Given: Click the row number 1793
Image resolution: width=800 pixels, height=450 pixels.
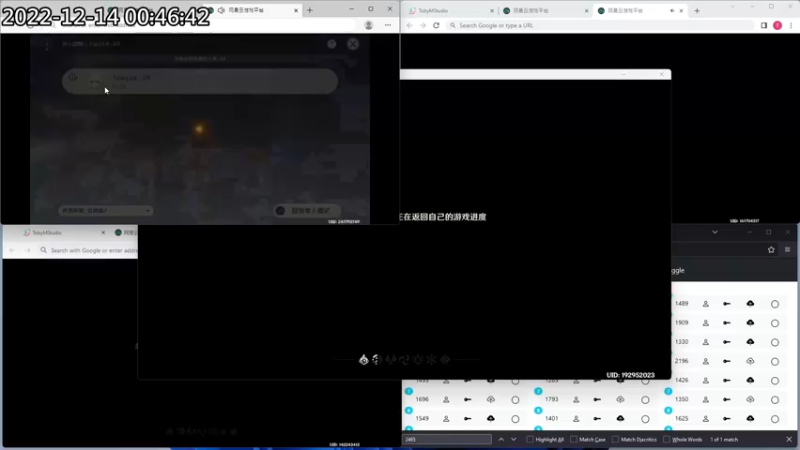Looking at the screenshot, I should point(552,399).
